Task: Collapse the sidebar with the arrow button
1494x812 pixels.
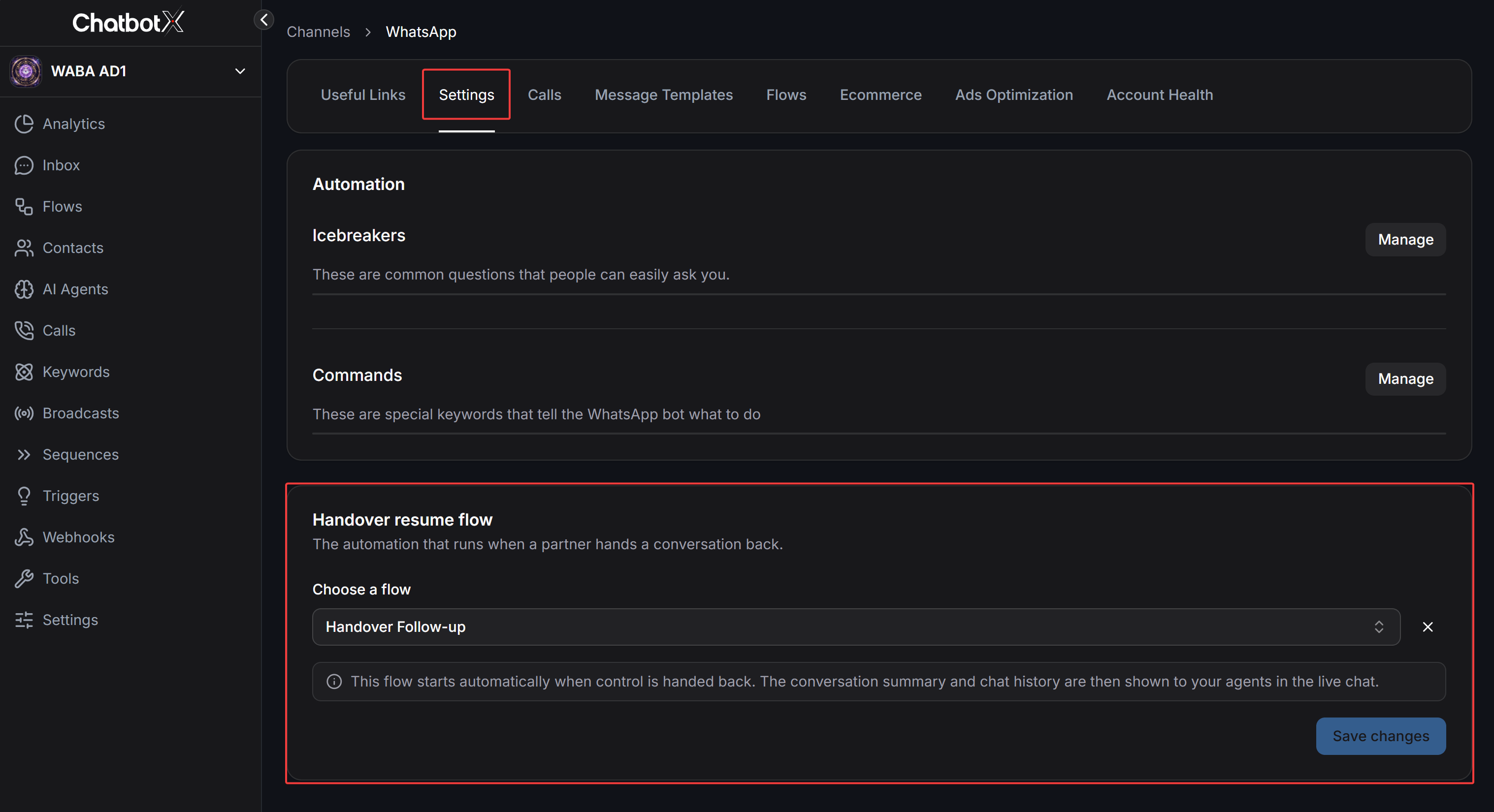Action: (264, 20)
